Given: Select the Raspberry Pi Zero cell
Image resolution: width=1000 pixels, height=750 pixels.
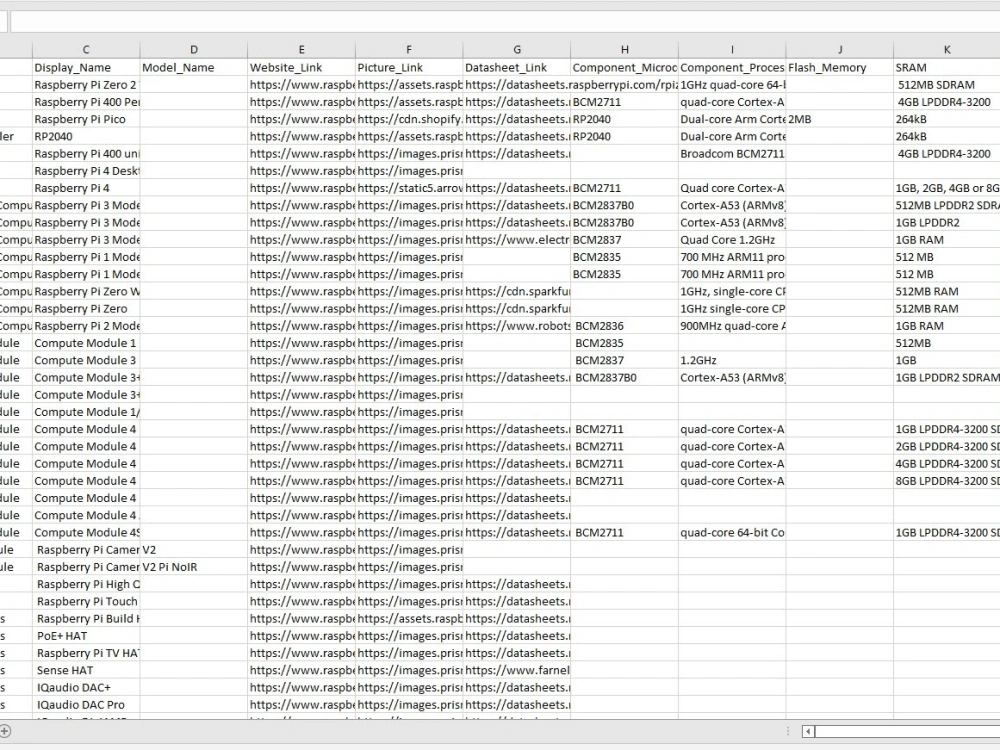Looking at the screenshot, I should pyautogui.click(x=86, y=309).
